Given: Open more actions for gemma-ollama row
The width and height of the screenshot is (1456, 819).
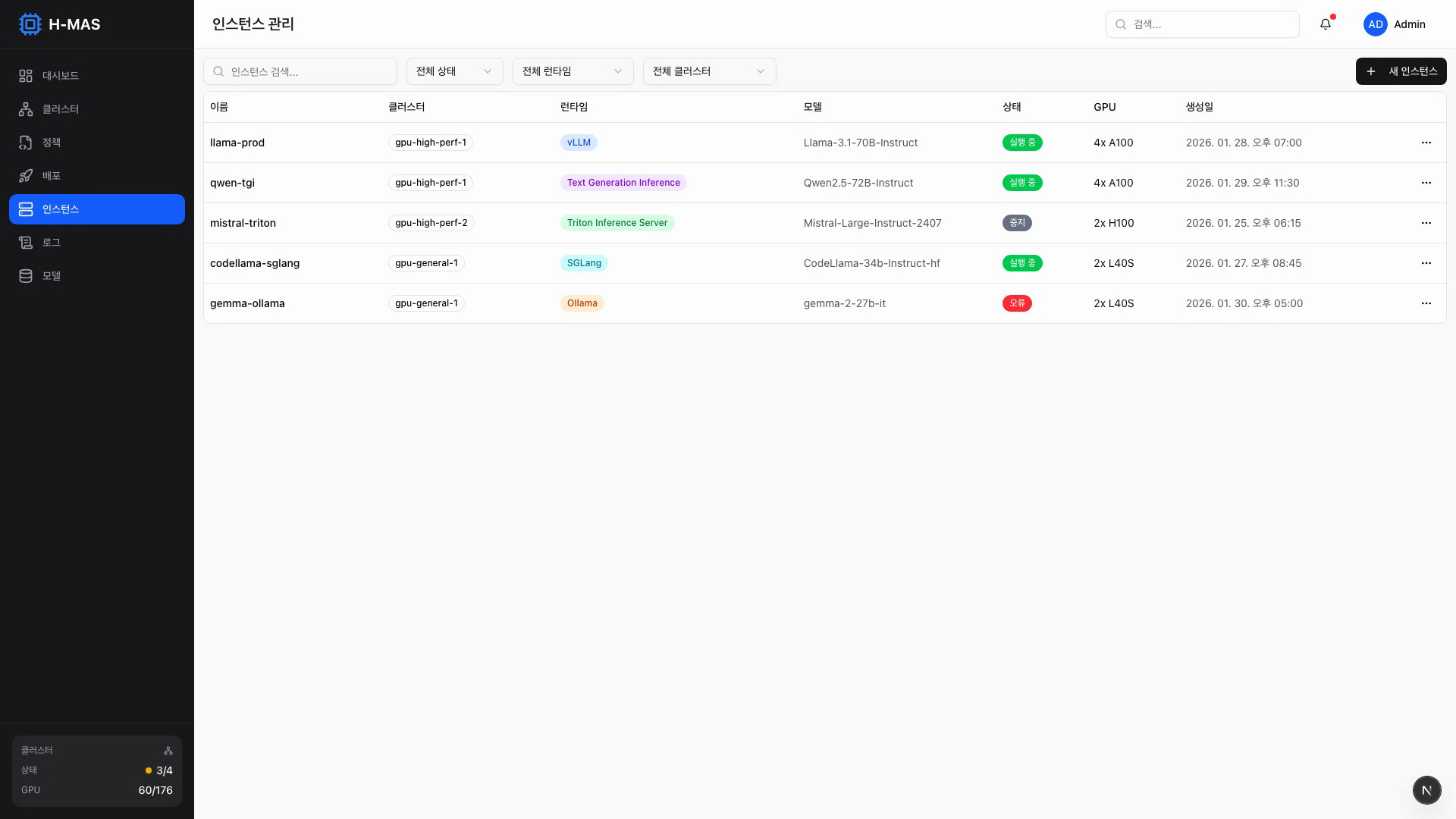Looking at the screenshot, I should tap(1426, 303).
